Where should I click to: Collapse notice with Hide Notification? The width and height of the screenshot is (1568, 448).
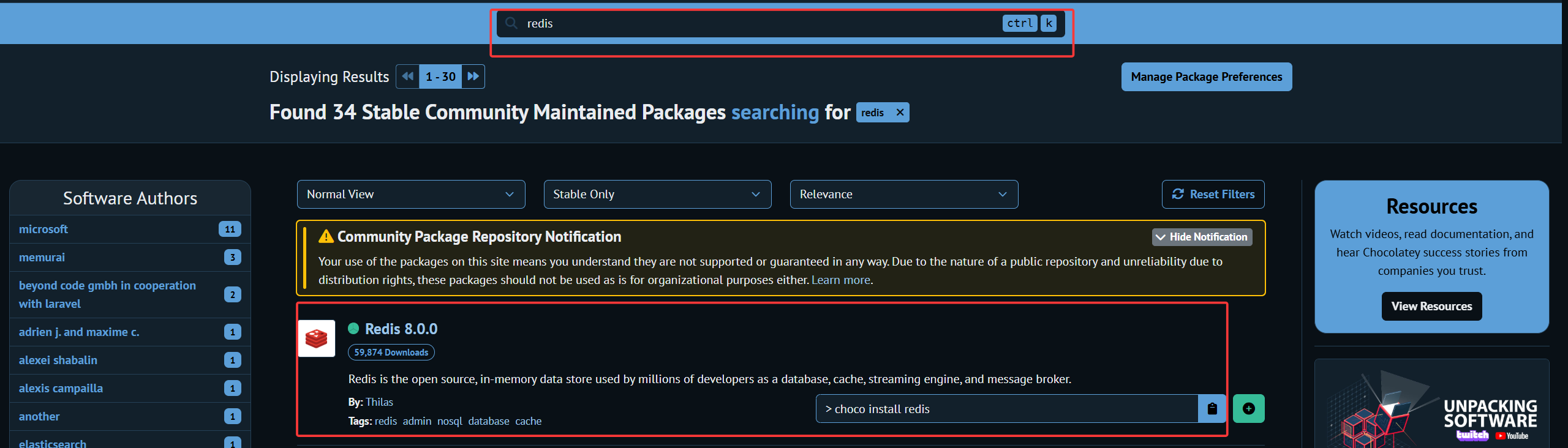(x=1202, y=237)
